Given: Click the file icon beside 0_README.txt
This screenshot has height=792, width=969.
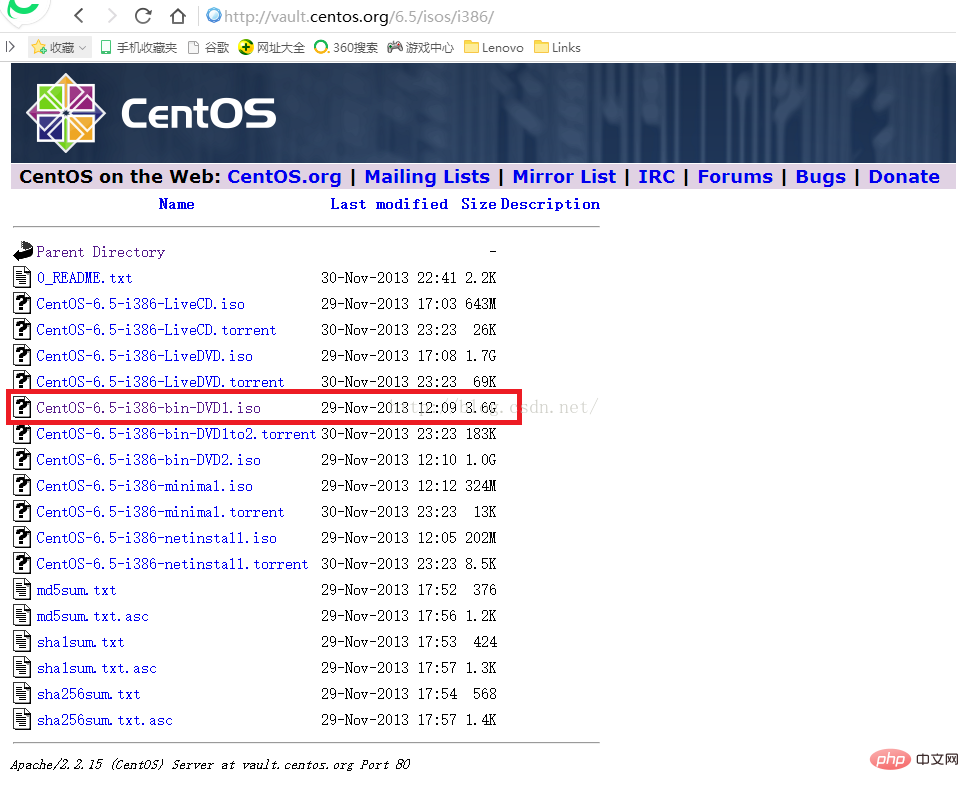Looking at the screenshot, I should coord(22,277).
